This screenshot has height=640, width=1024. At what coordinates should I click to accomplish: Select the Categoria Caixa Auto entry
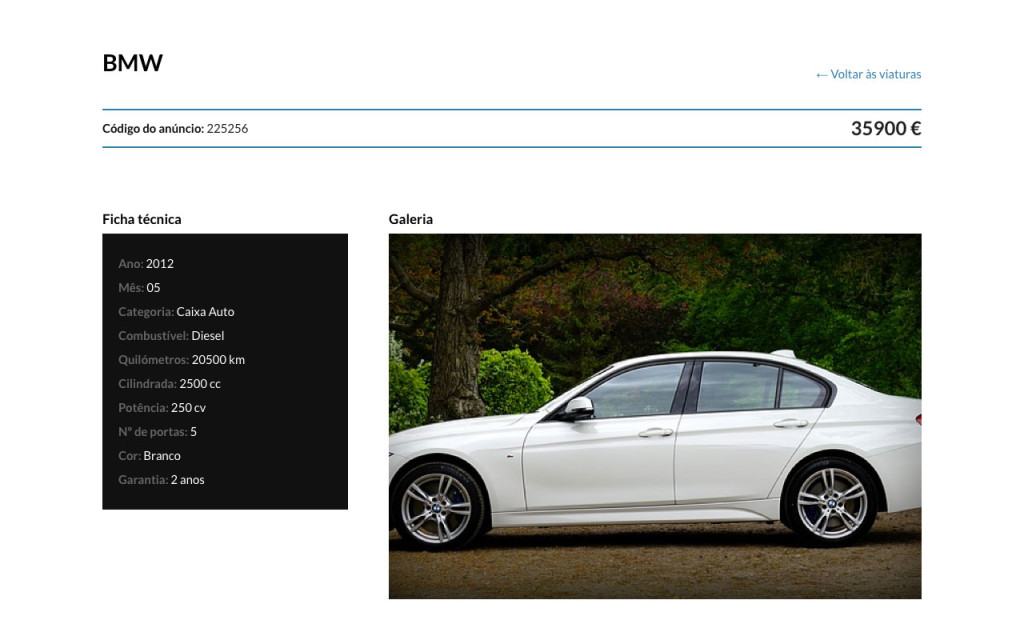click(176, 312)
